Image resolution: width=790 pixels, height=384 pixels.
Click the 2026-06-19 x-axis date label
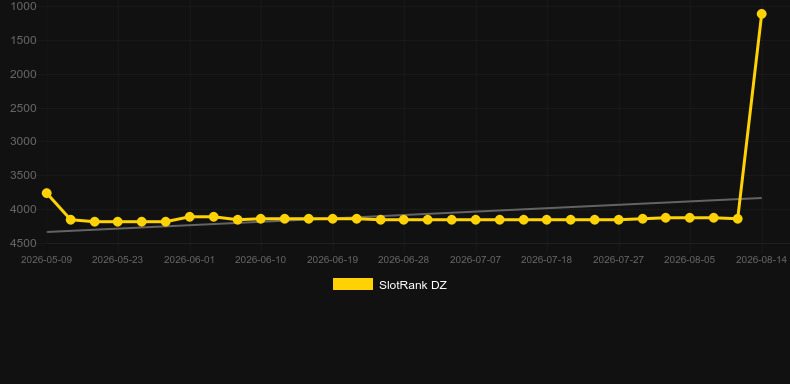pos(333,260)
